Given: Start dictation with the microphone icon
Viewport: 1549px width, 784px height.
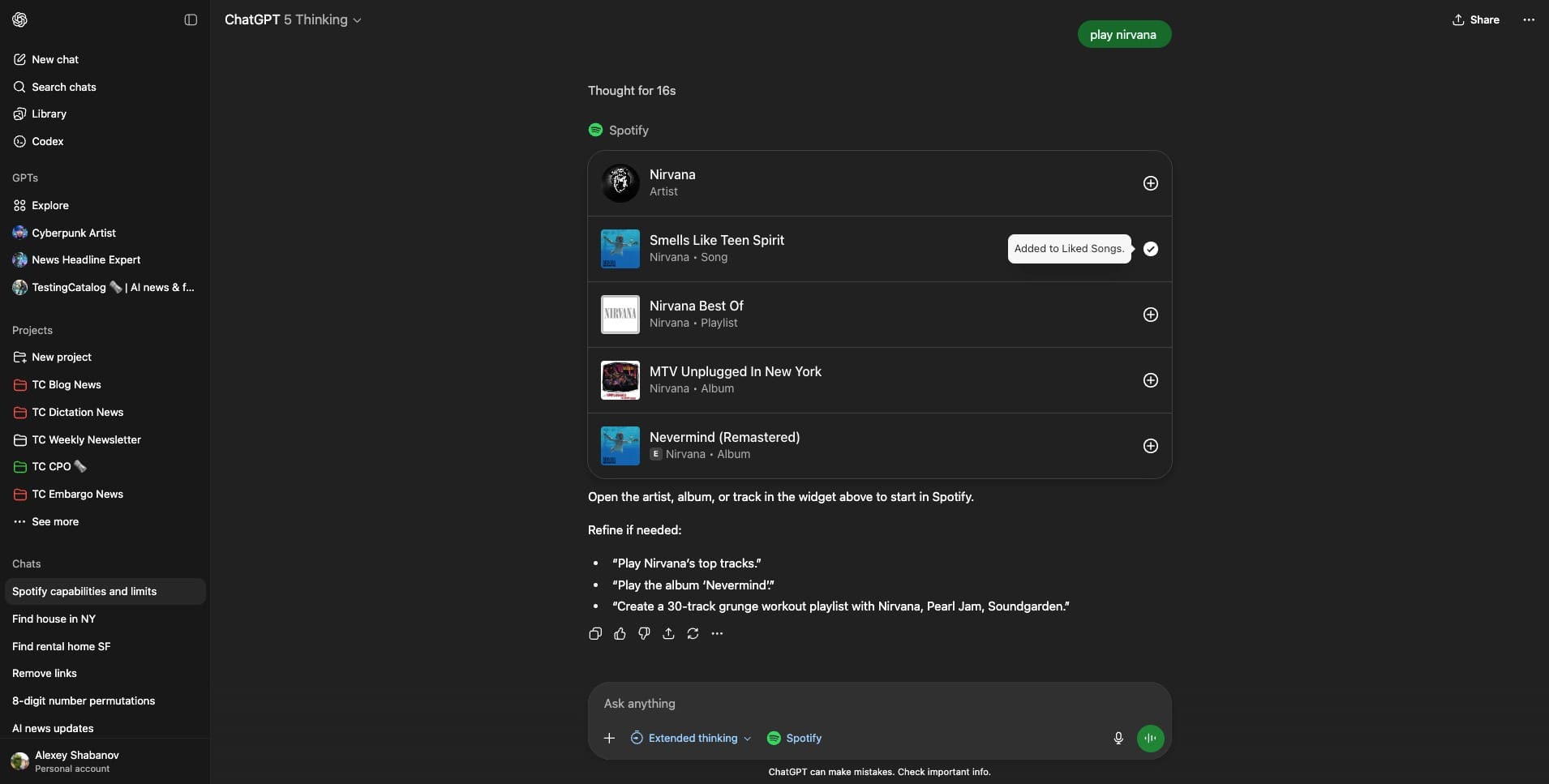Looking at the screenshot, I should click(1118, 738).
